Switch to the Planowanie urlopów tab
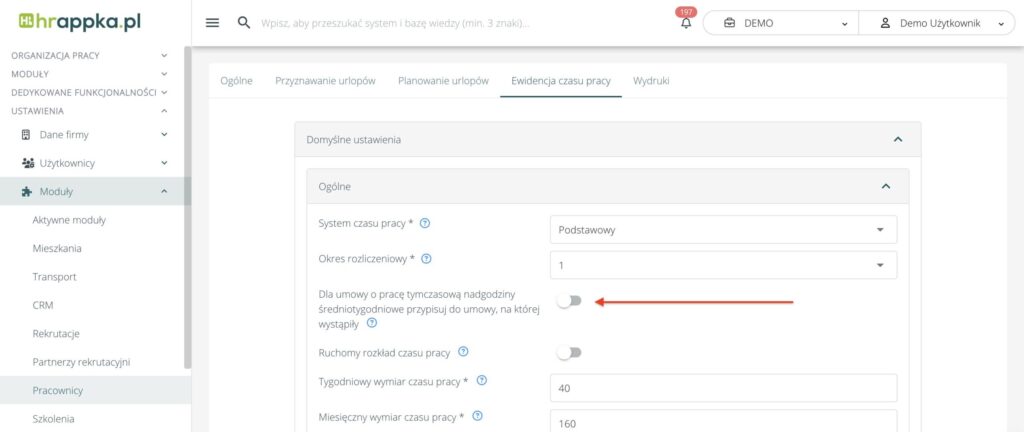 coord(443,80)
